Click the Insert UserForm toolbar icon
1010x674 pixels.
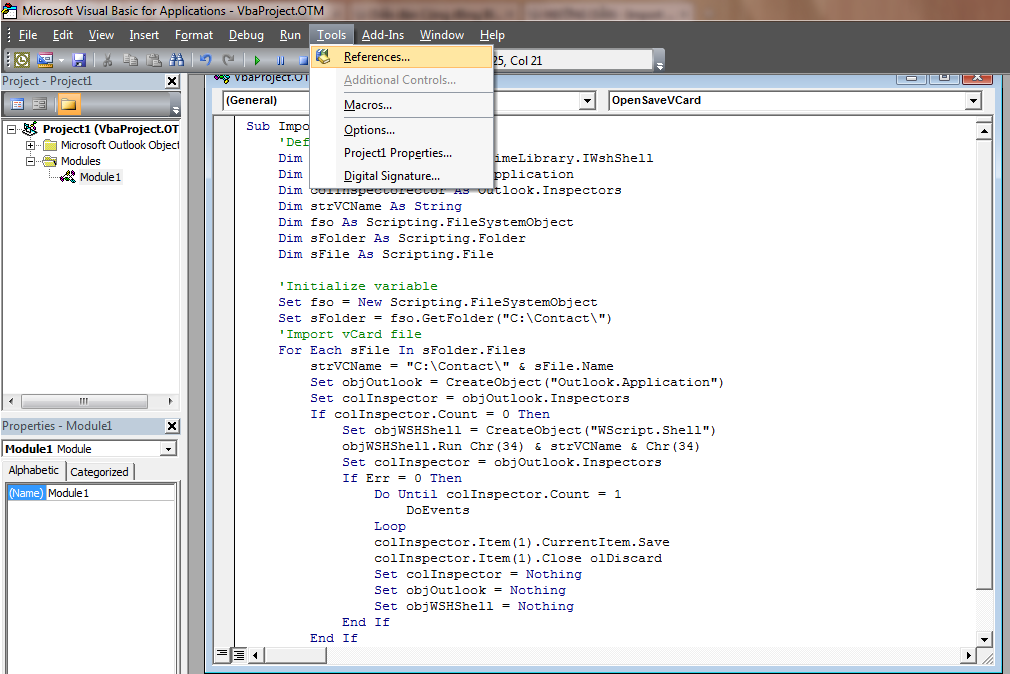tap(44, 60)
